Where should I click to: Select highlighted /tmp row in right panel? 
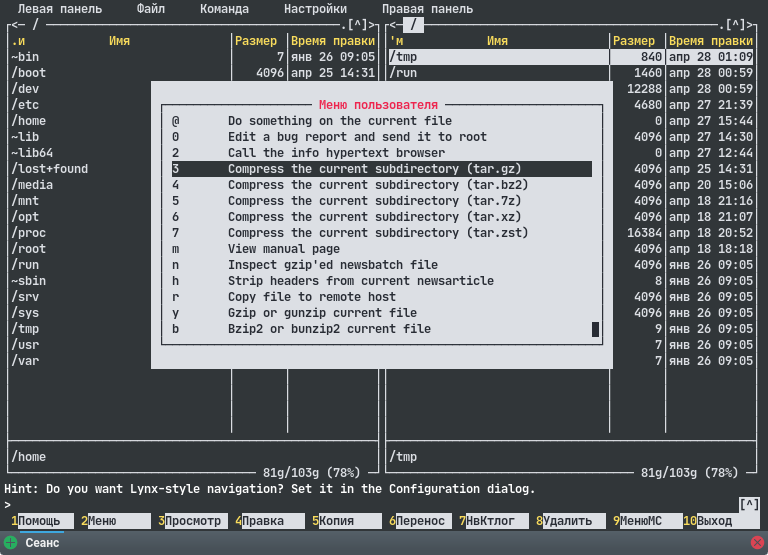[571, 57]
